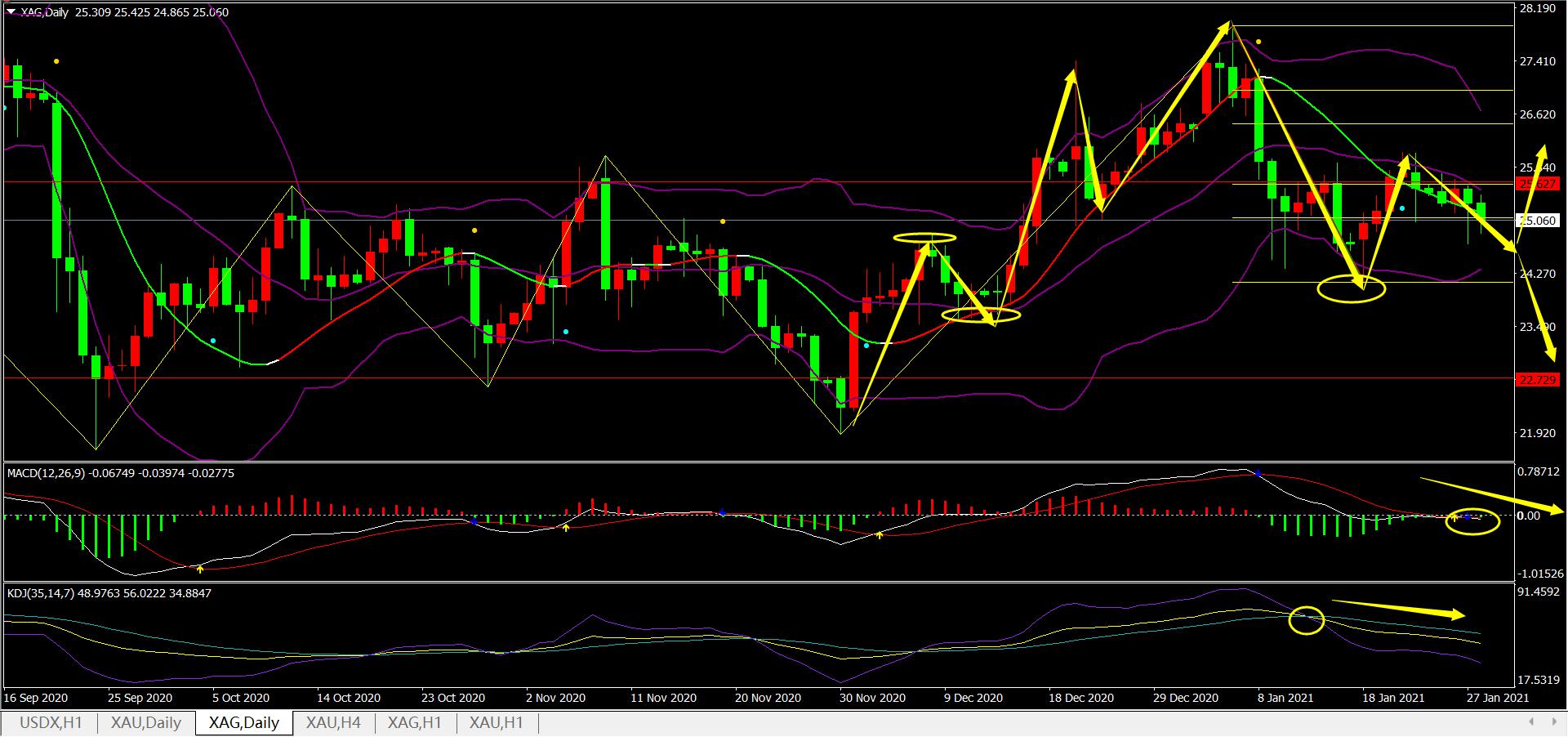Switch to the XAG,H1 tab

pos(414,723)
